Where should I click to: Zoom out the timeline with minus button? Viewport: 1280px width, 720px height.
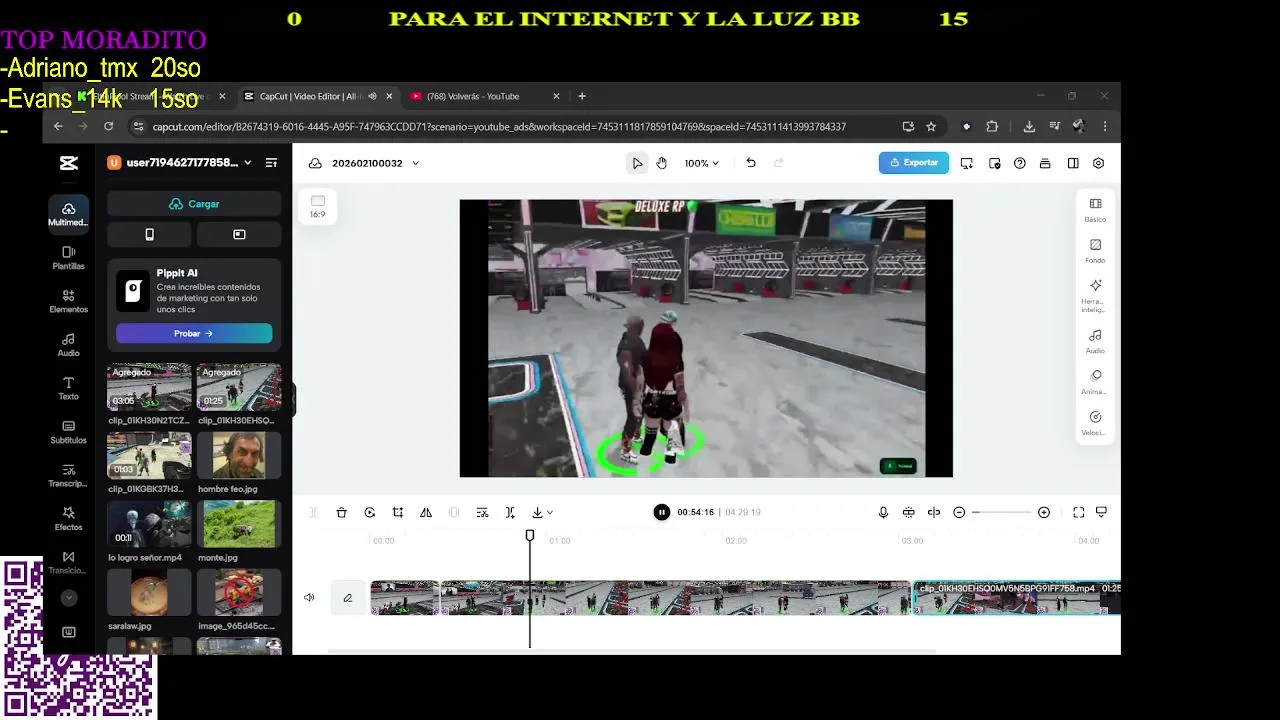point(959,513)
